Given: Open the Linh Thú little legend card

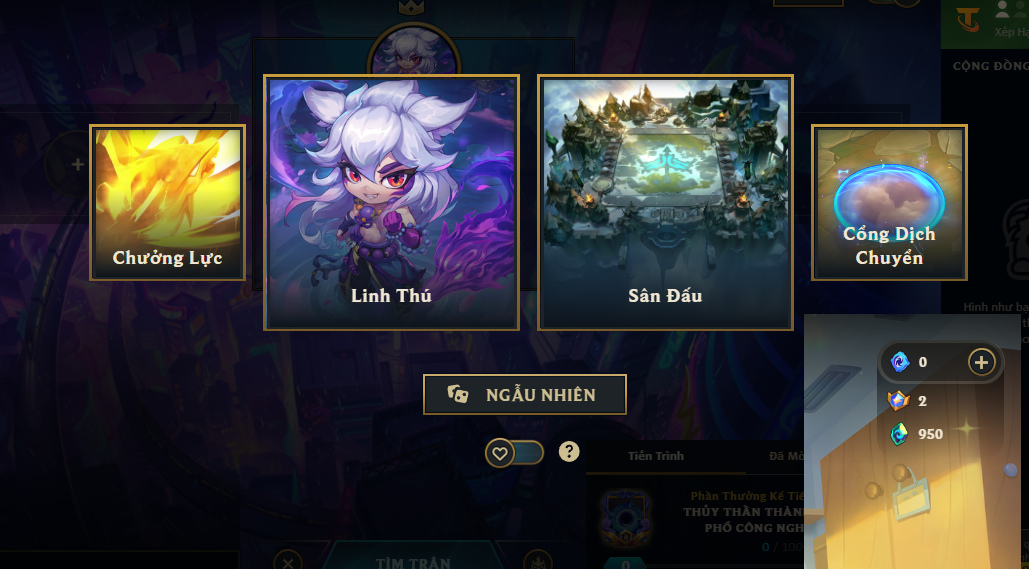Looking at the screenshot, I should point(391,202).
